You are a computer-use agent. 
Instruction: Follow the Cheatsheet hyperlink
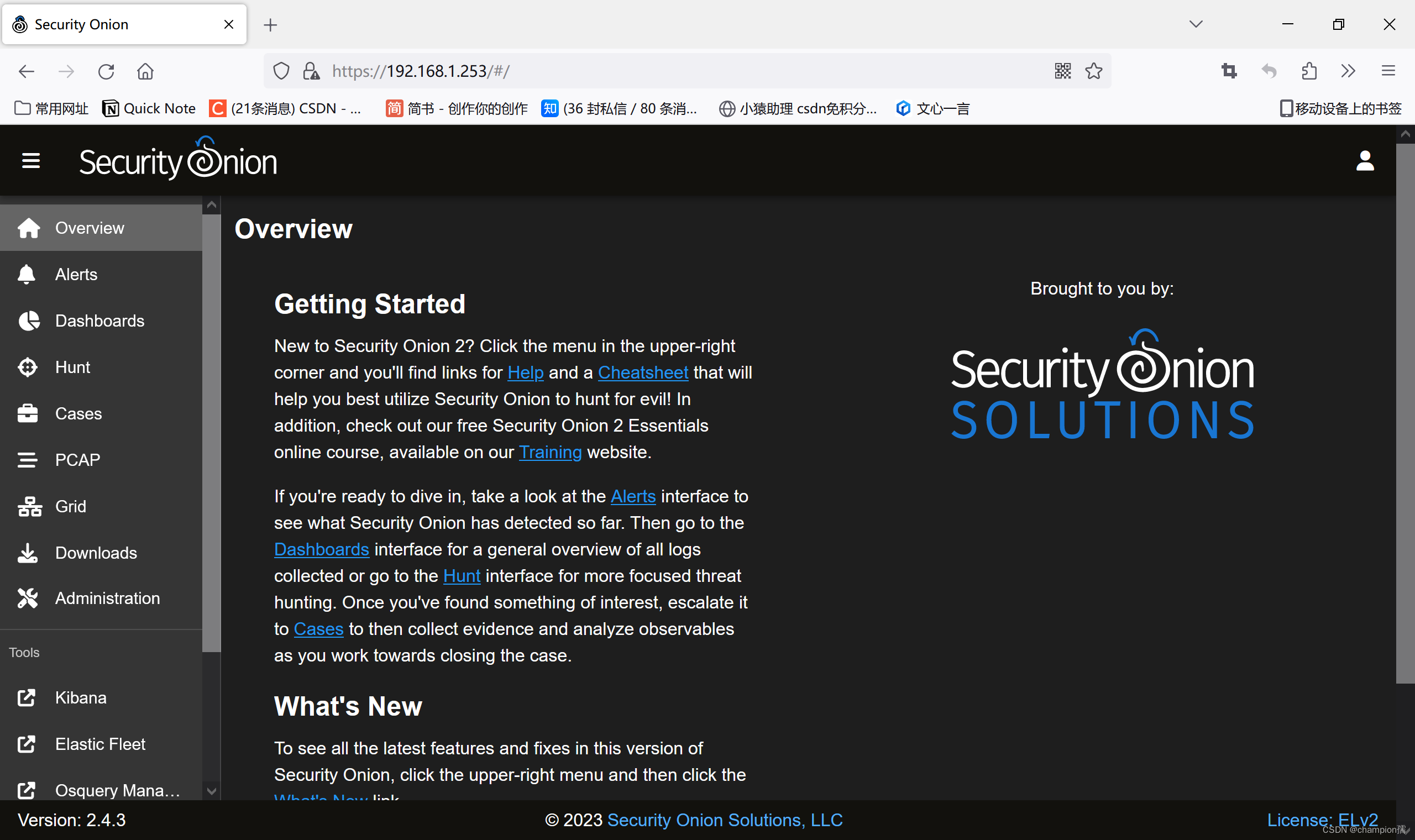[x=643, y=372]
